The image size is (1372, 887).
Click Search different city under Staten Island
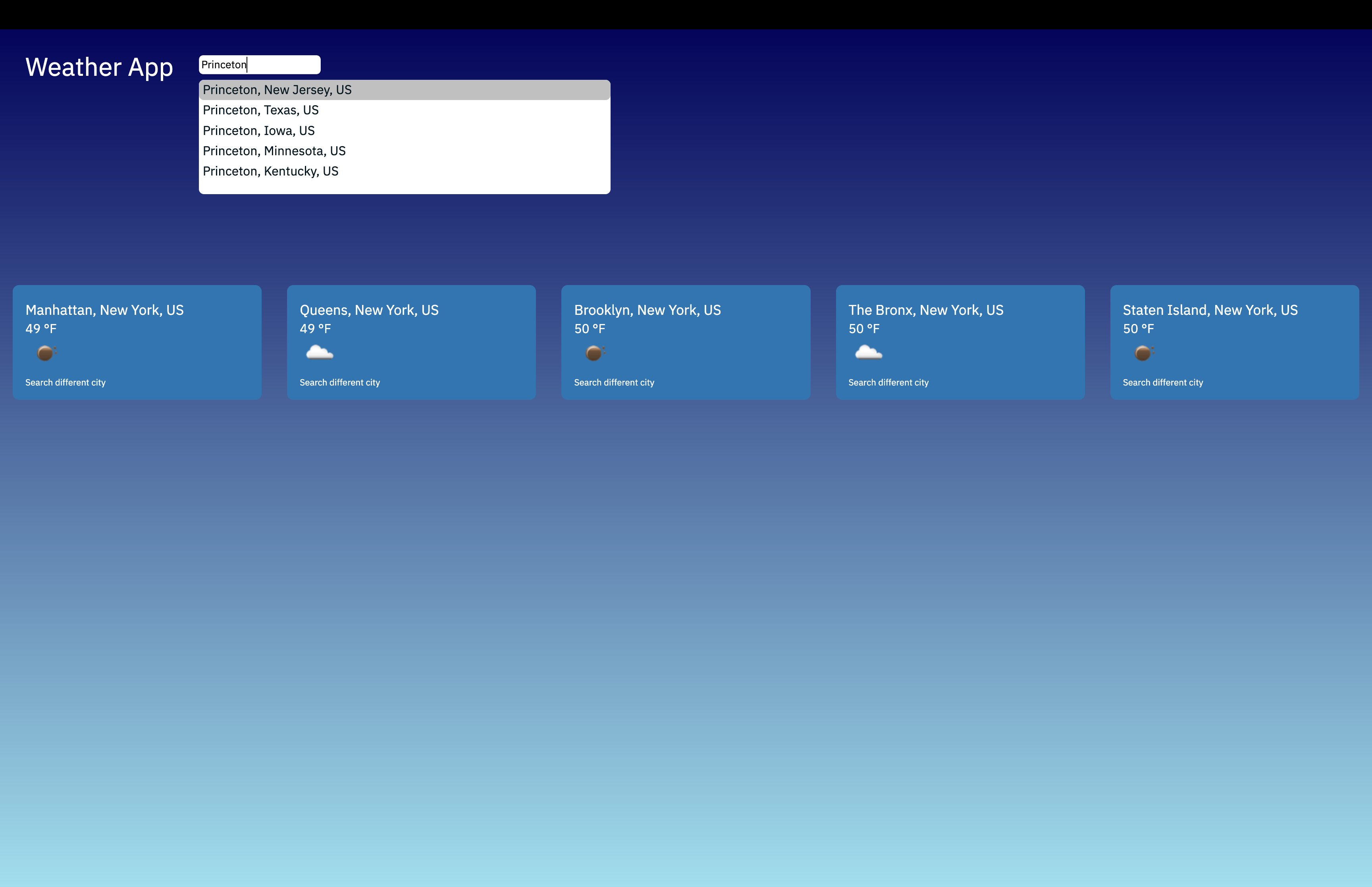[1162, 382]
